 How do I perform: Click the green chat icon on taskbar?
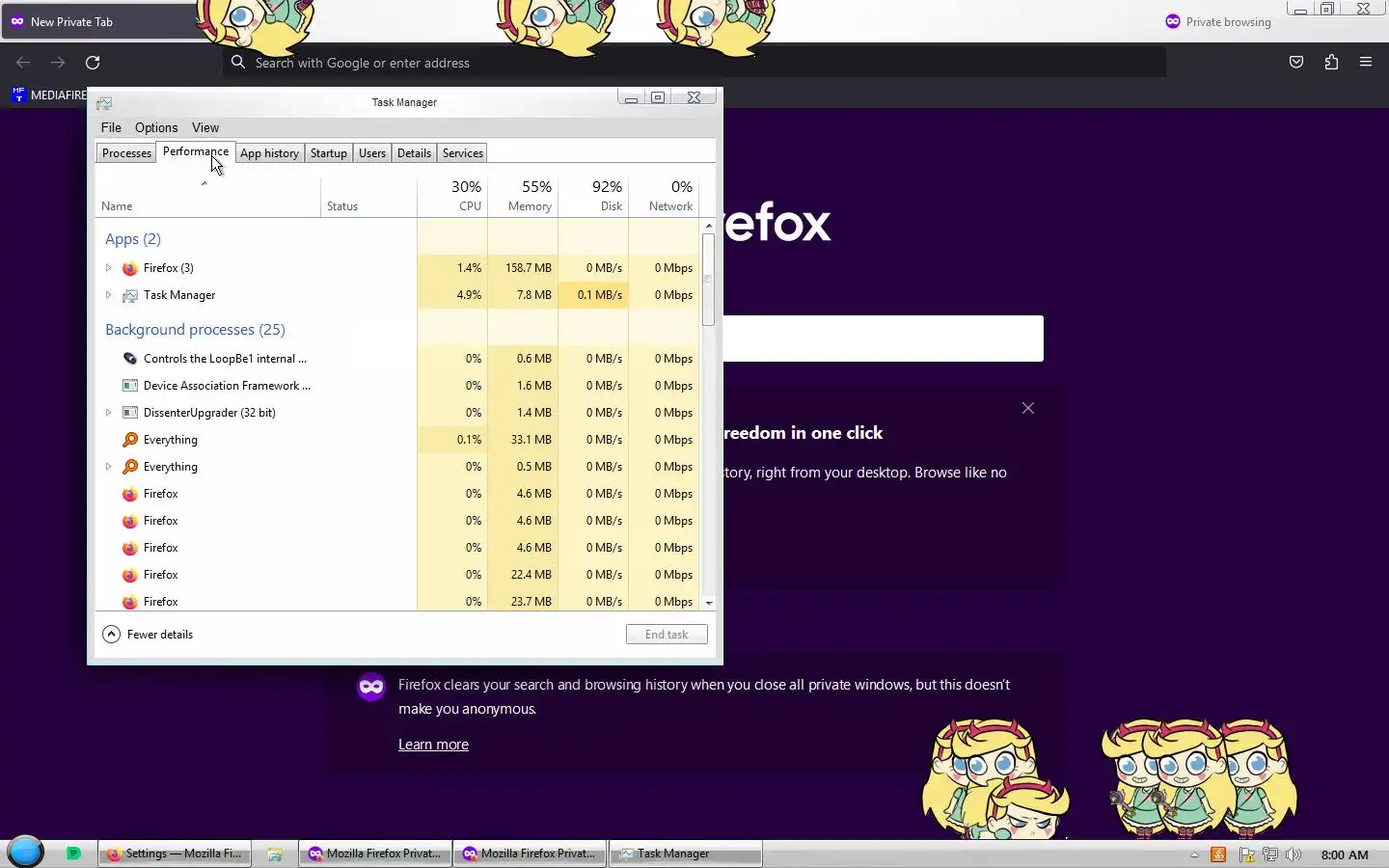(73, 854)
